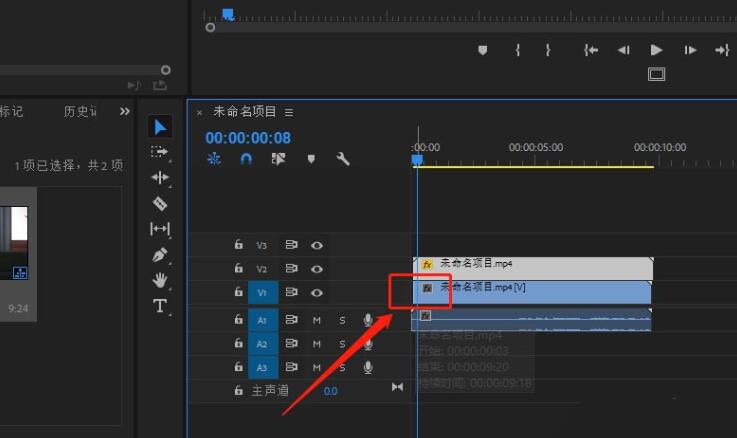Viewport: 737px width, 438px height.
Task: Select the Track Select Forward tool
Action: click(160, 152)
